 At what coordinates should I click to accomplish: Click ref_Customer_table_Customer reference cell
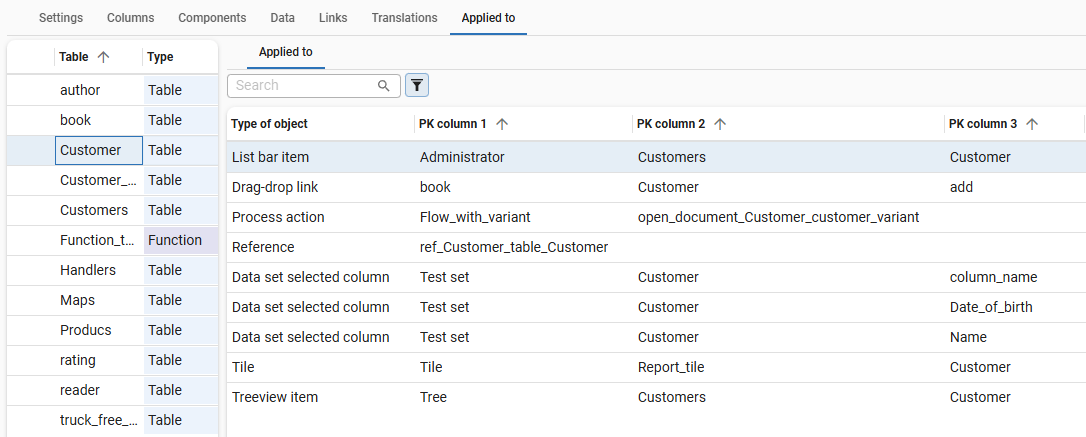(513, 247)
